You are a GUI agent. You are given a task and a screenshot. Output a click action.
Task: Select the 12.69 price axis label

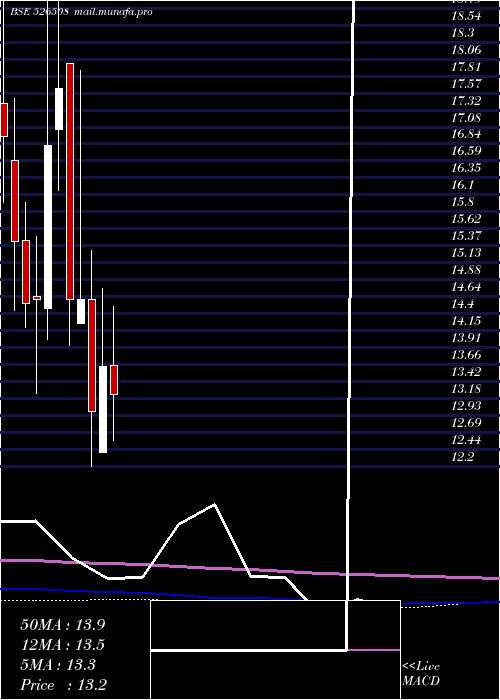click(466, 422)
